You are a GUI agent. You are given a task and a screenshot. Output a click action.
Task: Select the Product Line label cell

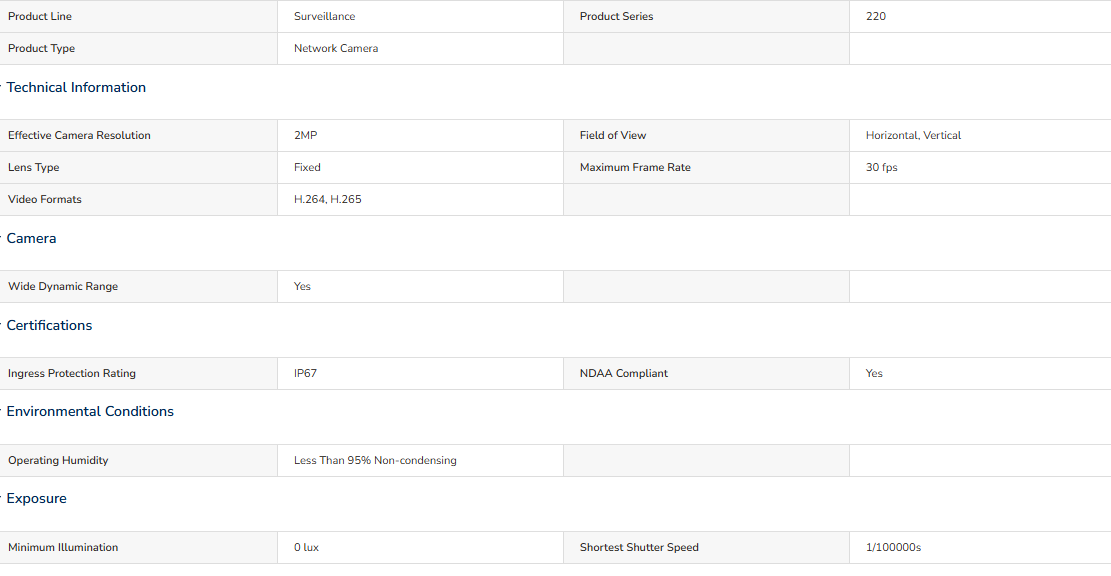(138, 16)
